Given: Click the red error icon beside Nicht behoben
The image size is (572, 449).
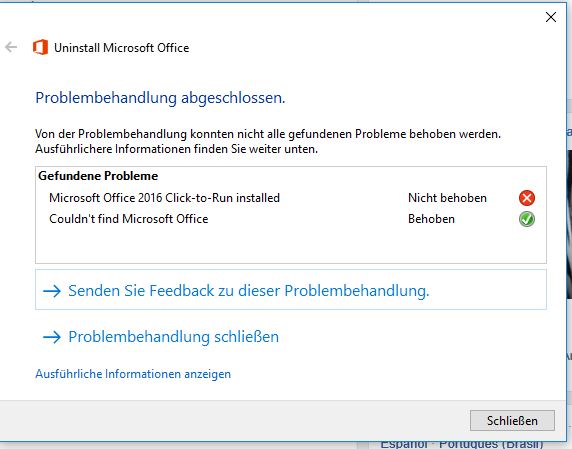Looking at the screenshot, I should point(527,198).
